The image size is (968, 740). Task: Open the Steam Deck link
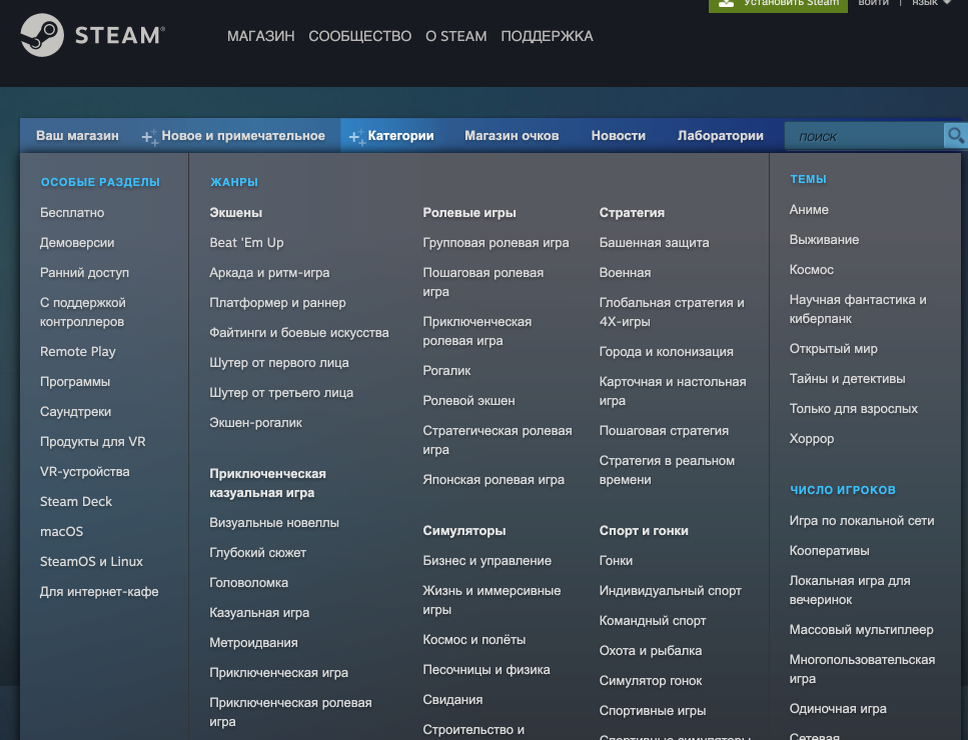[x=76, y=502]
